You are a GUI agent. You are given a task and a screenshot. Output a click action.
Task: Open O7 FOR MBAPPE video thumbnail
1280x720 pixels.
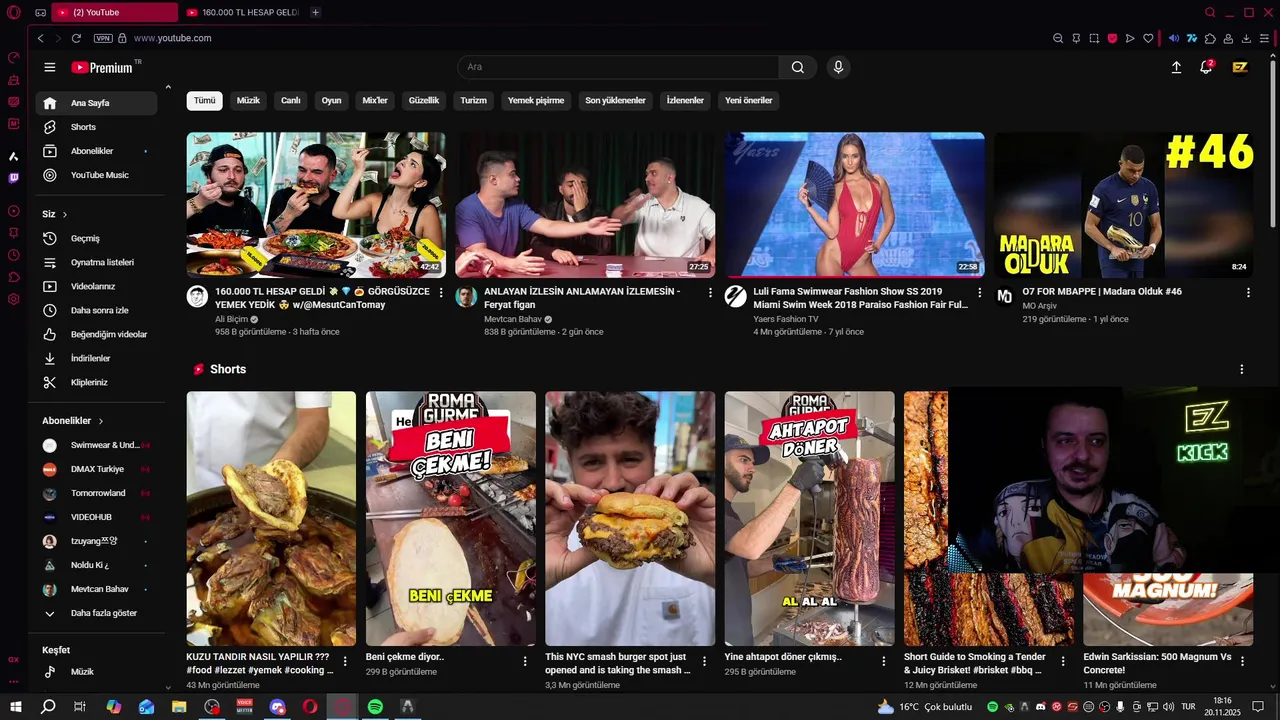coord(1123,205)
